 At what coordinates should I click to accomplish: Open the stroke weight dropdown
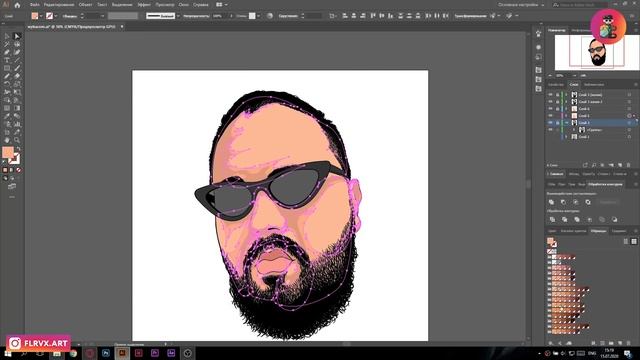click(103, 16)
